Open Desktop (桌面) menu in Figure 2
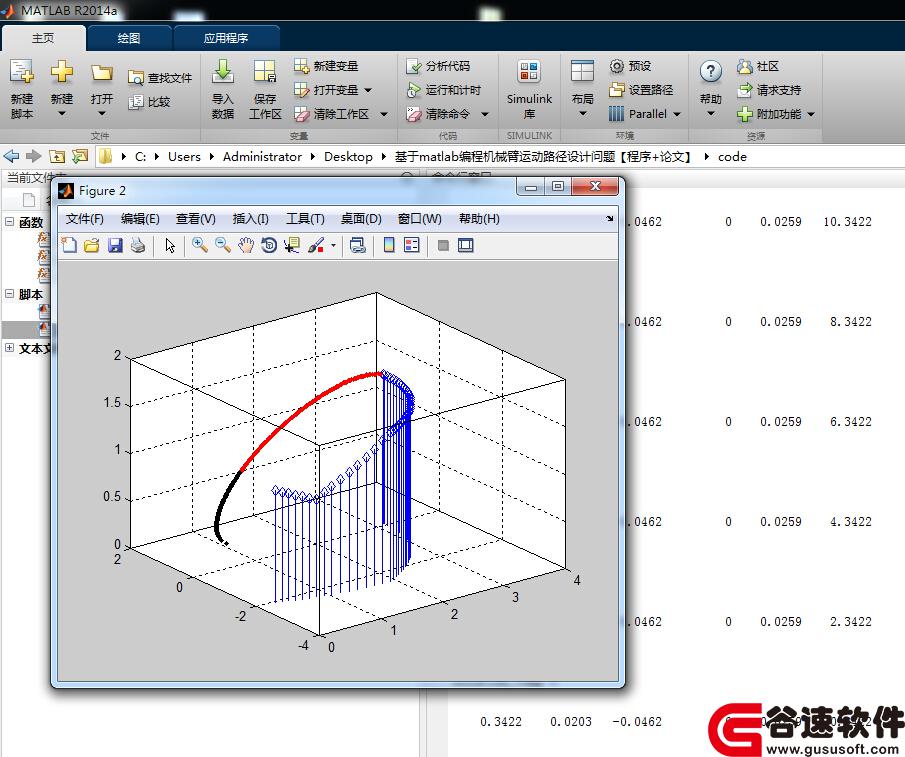Screen dimensions: 905x757 [361, 219]
